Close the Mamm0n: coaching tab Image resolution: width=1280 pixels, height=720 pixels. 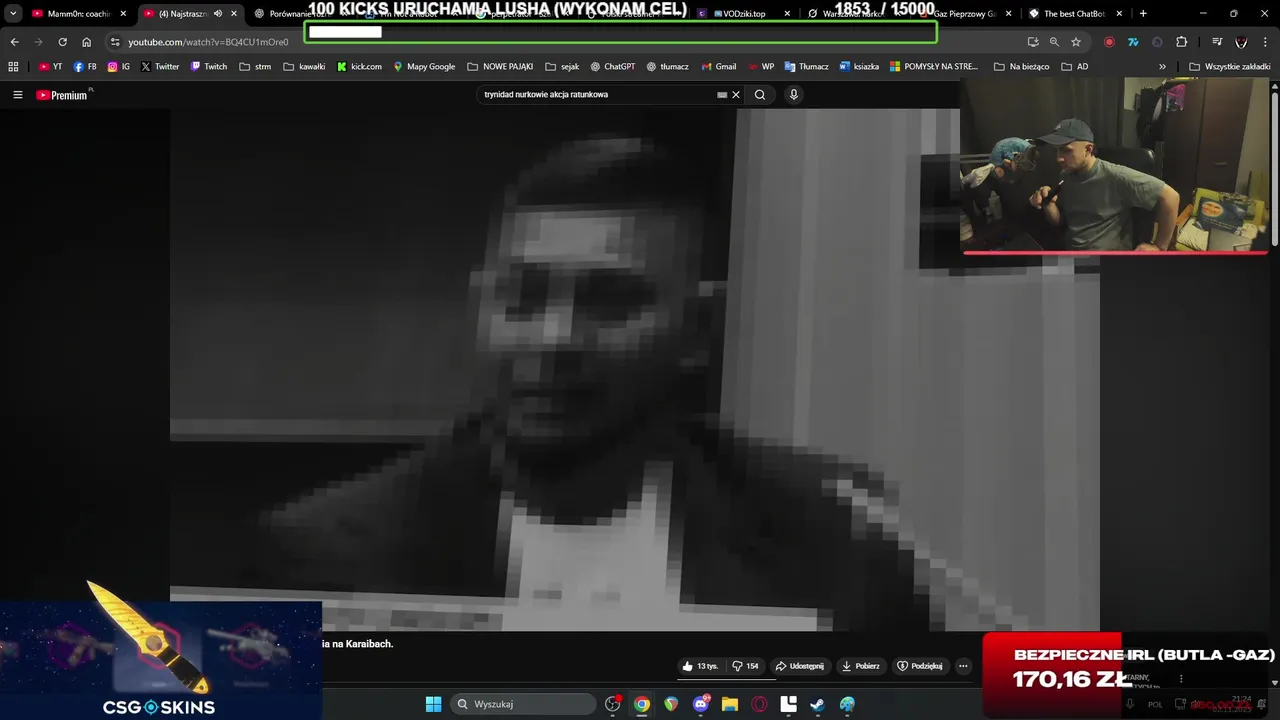(123, 14)
